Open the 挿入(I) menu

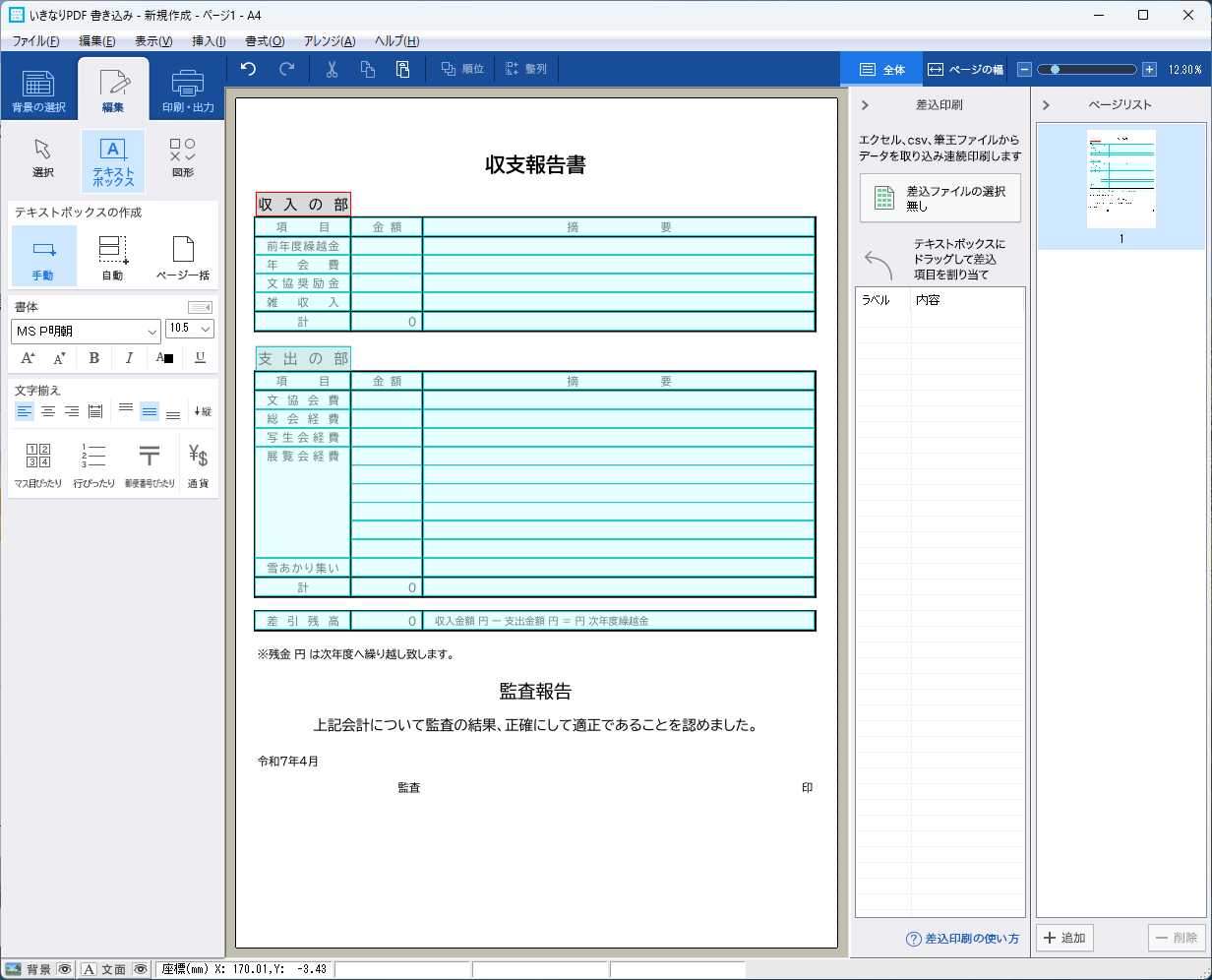coord(209,41)
